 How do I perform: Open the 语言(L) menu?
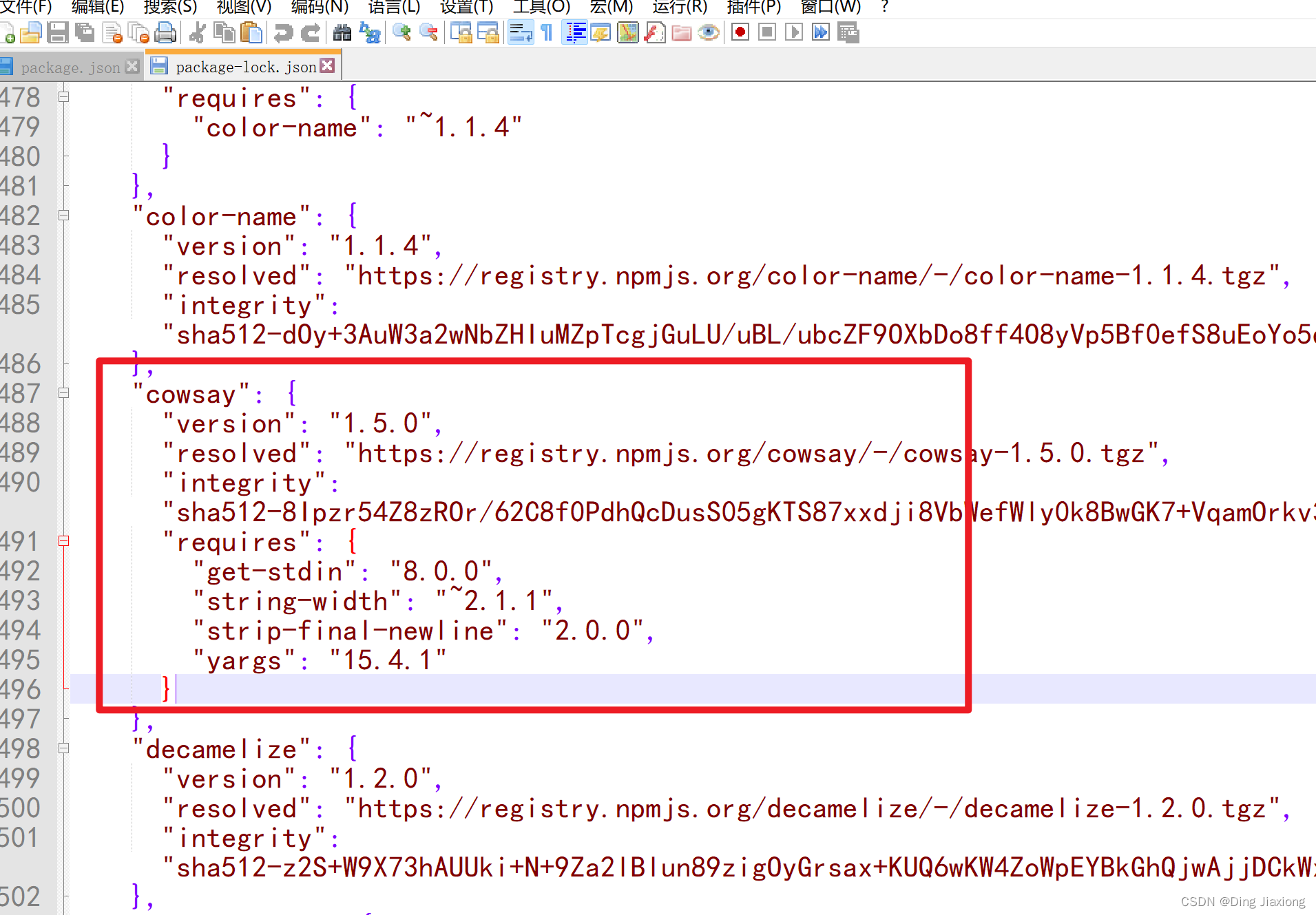point(394,8)
